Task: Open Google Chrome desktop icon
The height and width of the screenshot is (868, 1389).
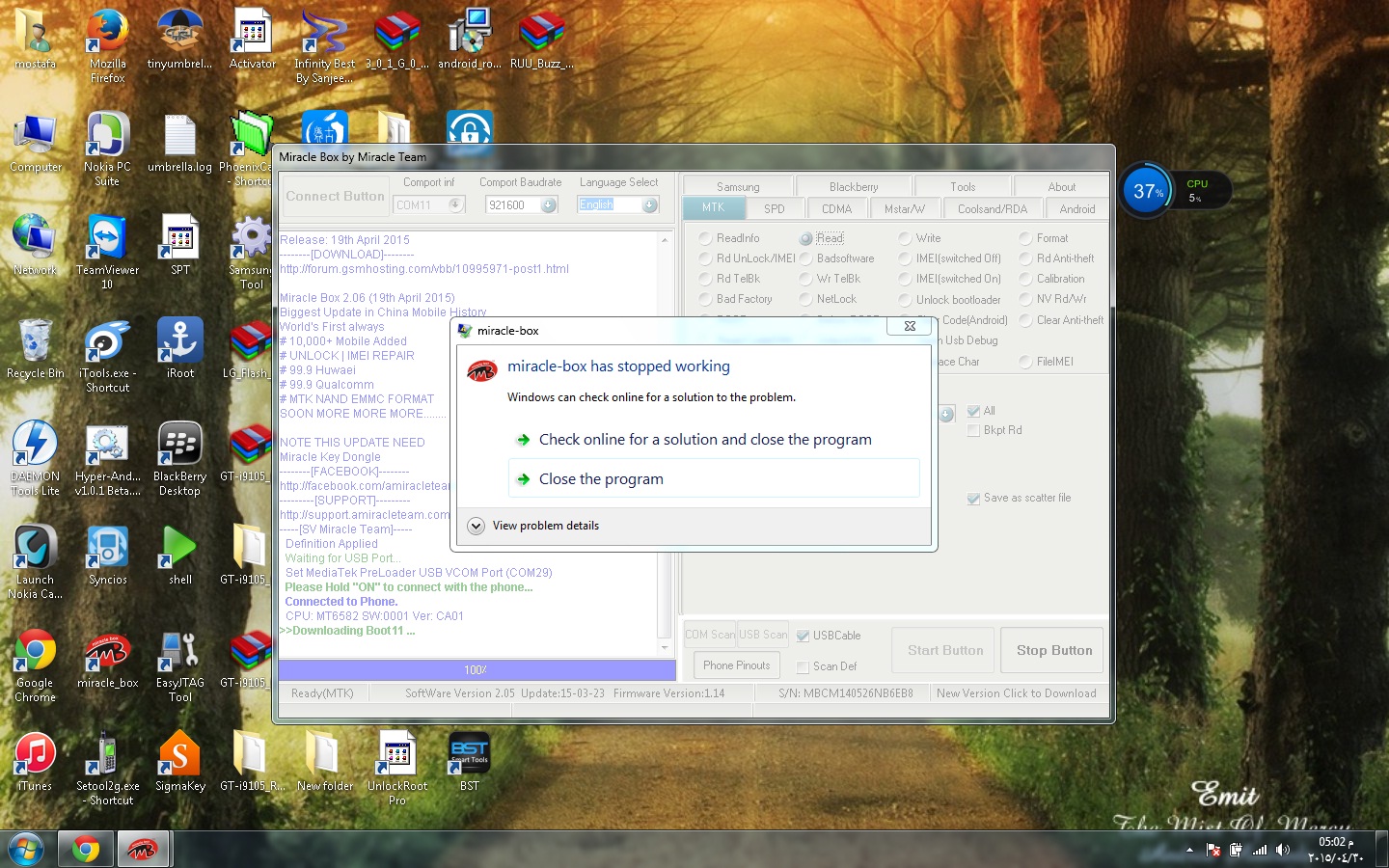Action: pyautogui.click(x=35, y=665)
